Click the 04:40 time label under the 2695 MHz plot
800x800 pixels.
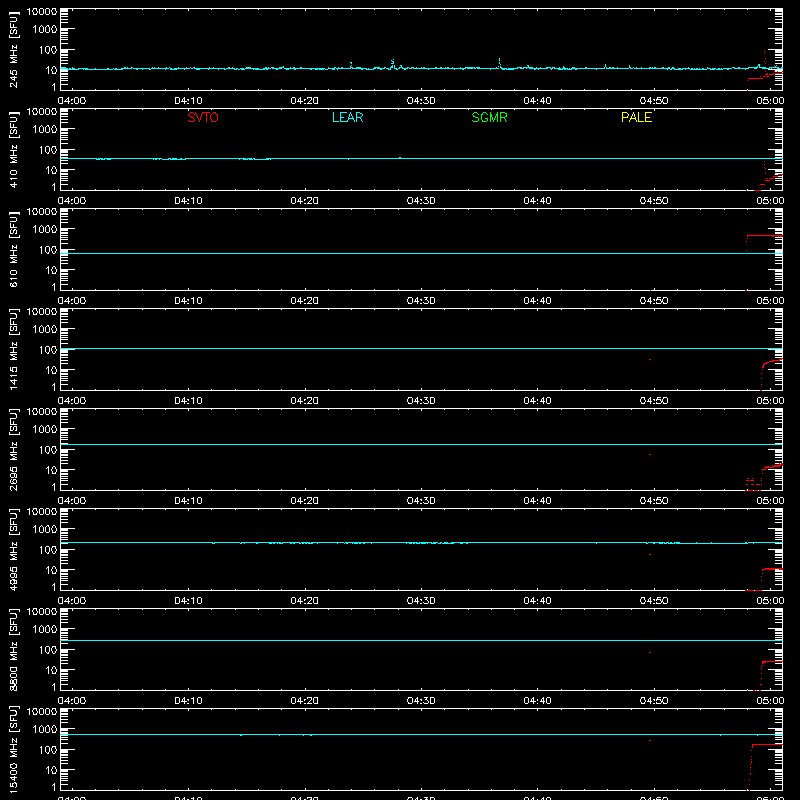coord(537,501)
